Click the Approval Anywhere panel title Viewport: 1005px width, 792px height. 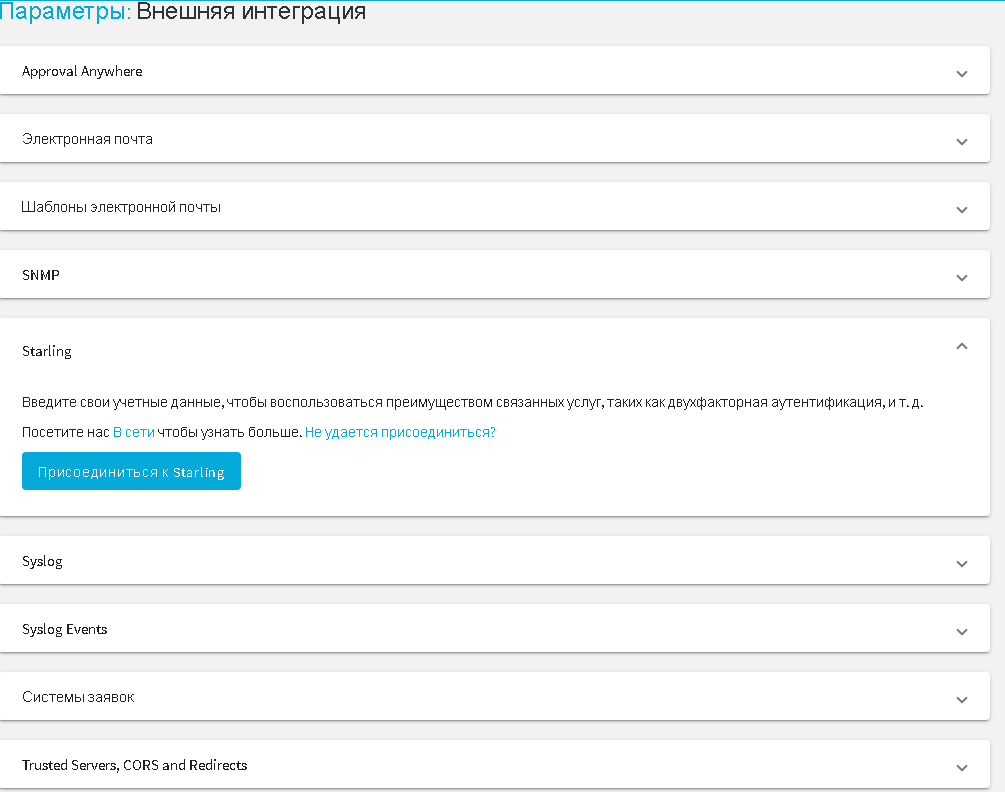[x=82, y=72]
